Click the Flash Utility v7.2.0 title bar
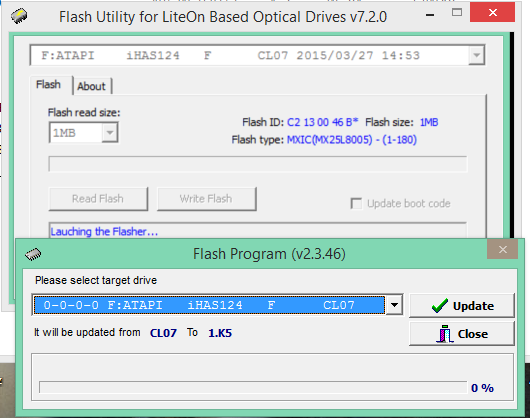Screen dimensions: 530x418 [223, 17]
